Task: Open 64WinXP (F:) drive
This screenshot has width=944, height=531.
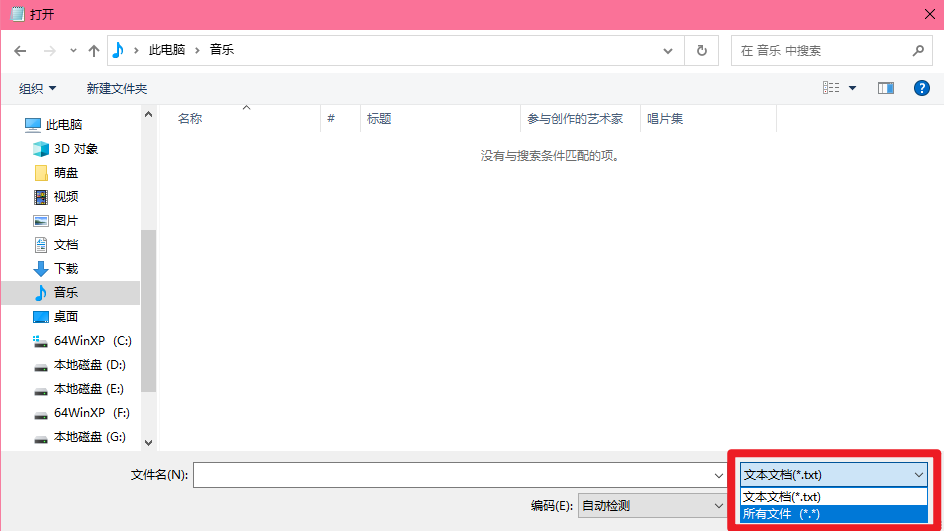Action: [82, 413]
